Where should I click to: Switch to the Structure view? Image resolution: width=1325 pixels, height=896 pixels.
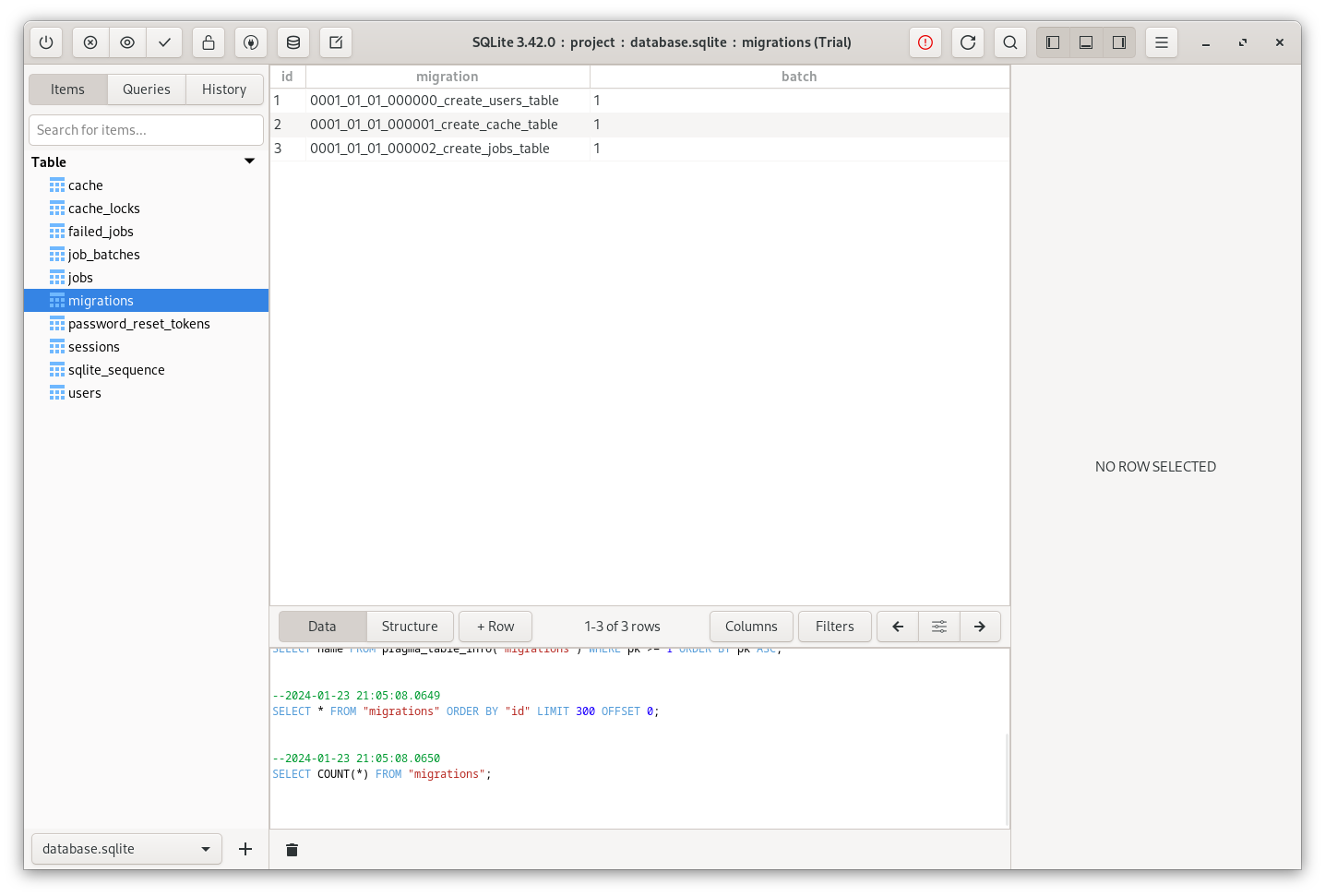click(x=410, y=627)
